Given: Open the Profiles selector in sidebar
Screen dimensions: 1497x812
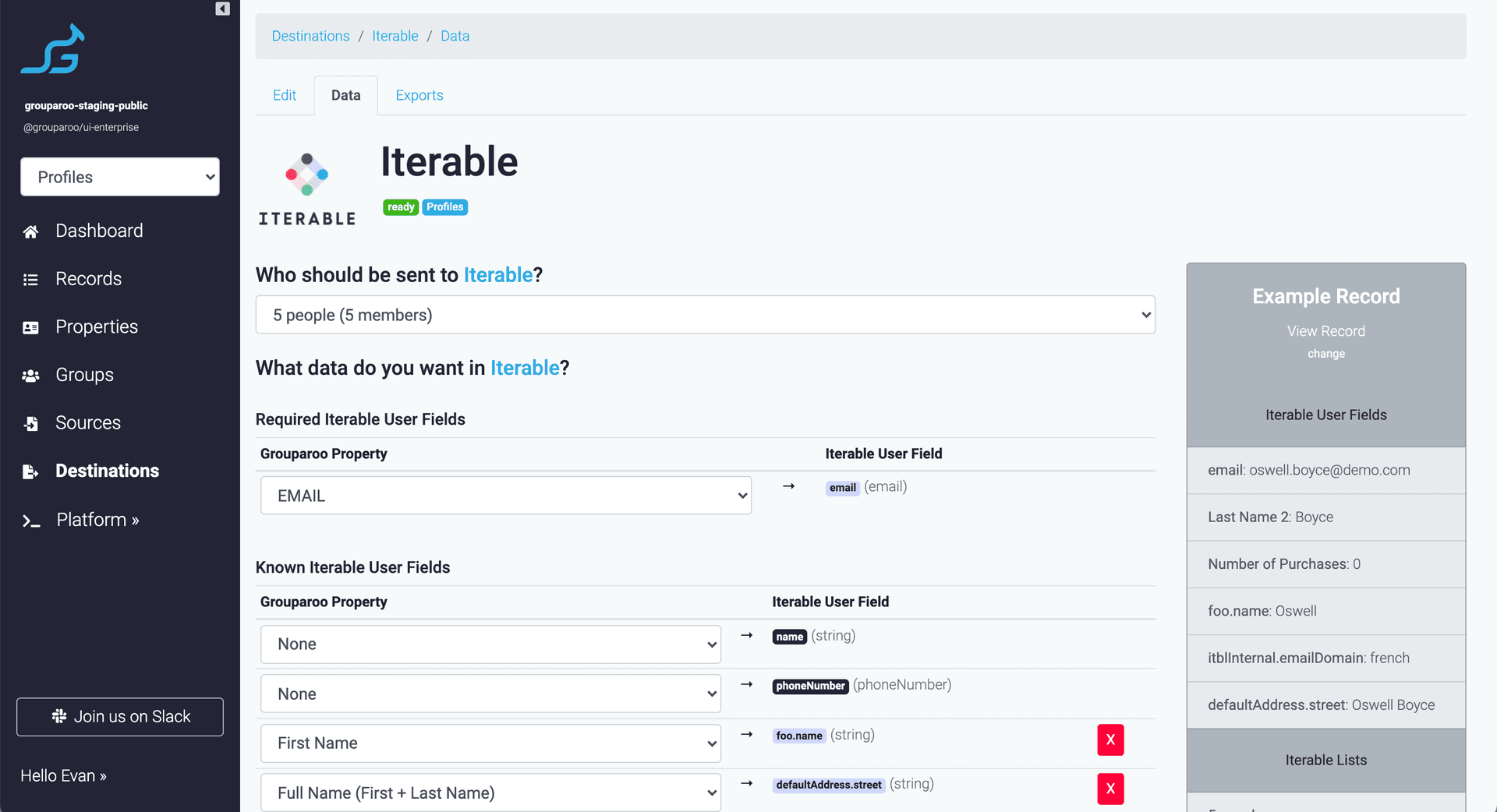Looking at the screenshot, I should 120,177.
